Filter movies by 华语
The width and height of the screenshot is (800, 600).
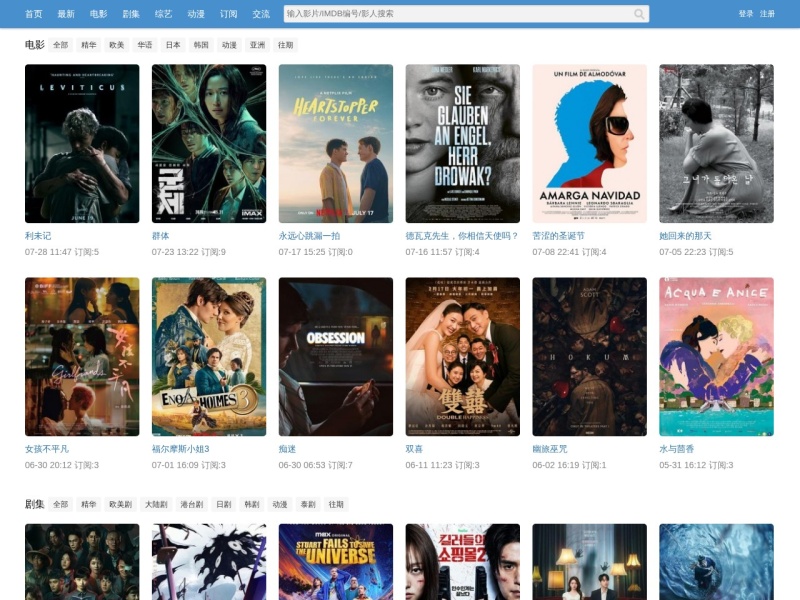(145, 45)
